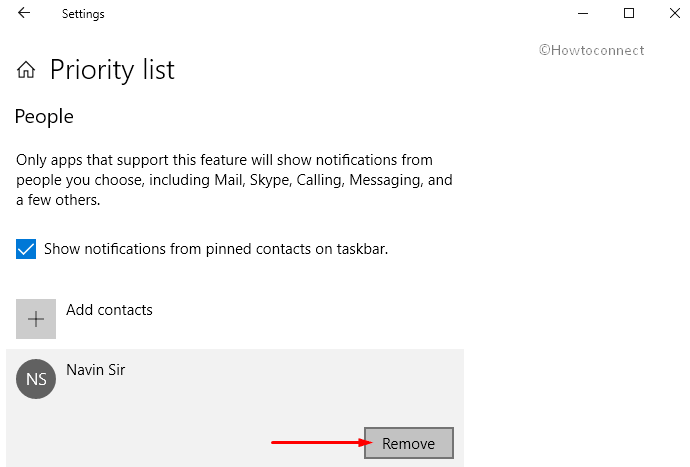Uncheck Show notifications from pinned contacts checkbox

click(x=26, y=249)
